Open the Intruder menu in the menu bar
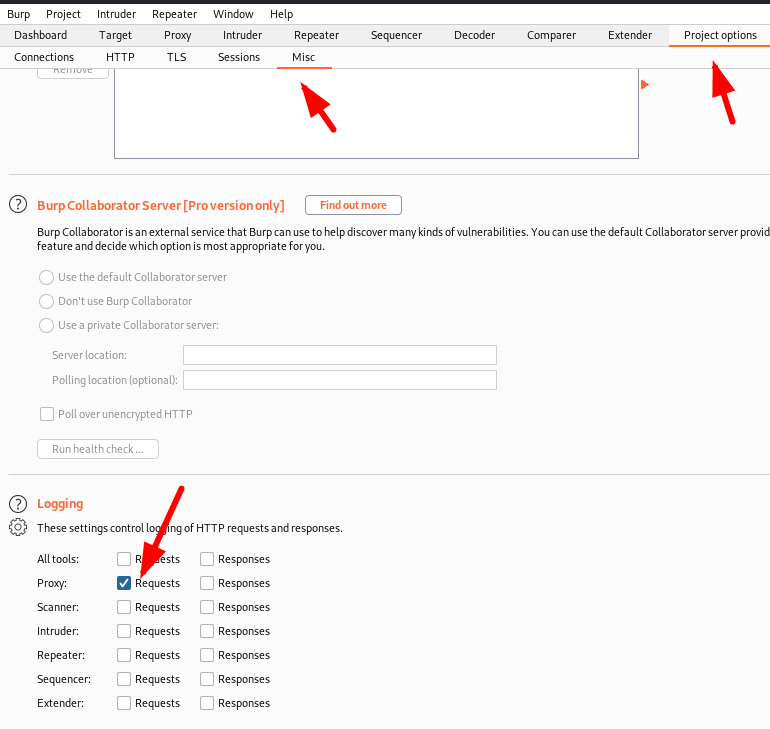The image size is (770, 729). (x=116, y=14)
